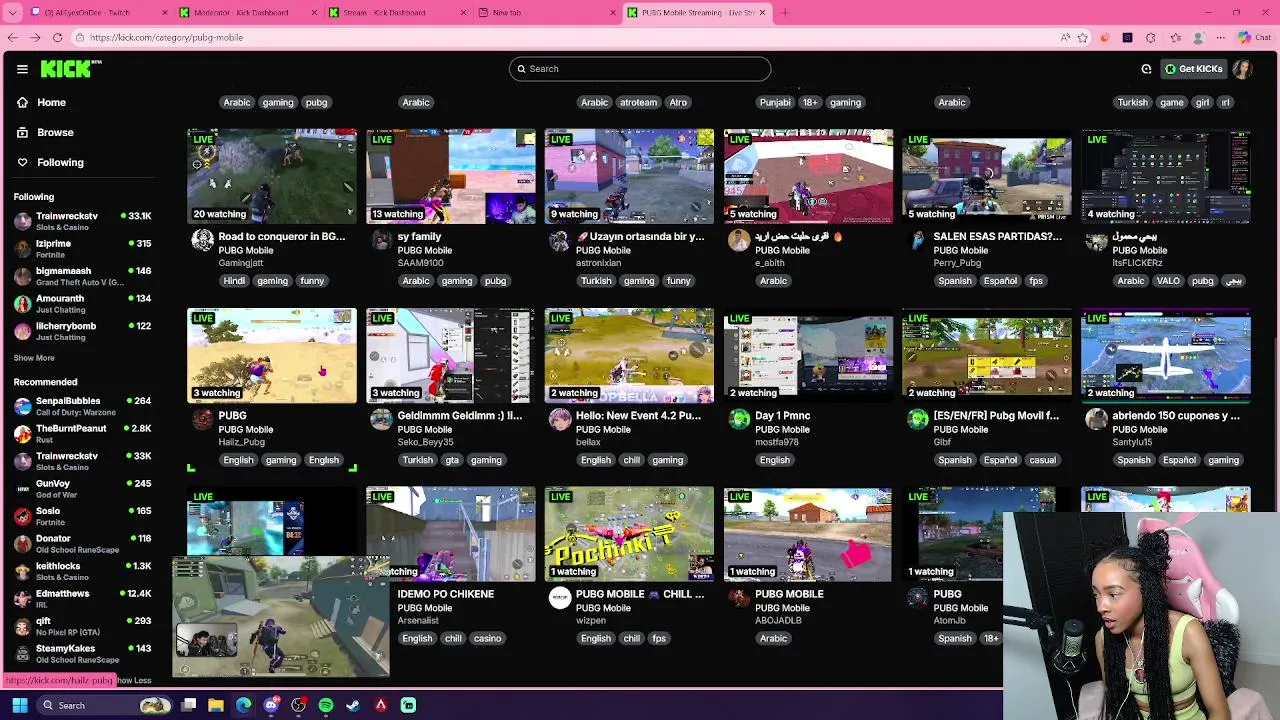The height and width of the screenshot is (720, 1280).
Task: Click the bellax streamer avatar
Action: click(560, 419)
